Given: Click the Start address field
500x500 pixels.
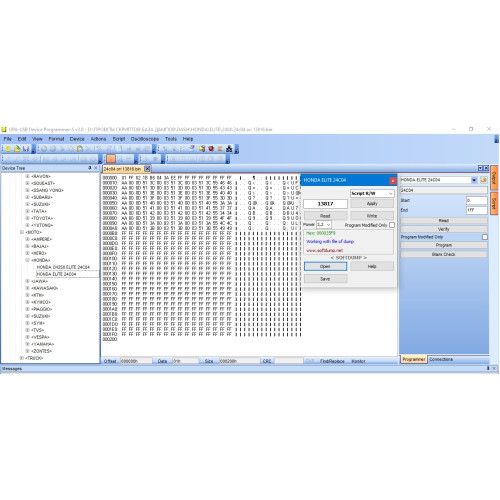Looking at the screenshot, I should coord(477,200).
